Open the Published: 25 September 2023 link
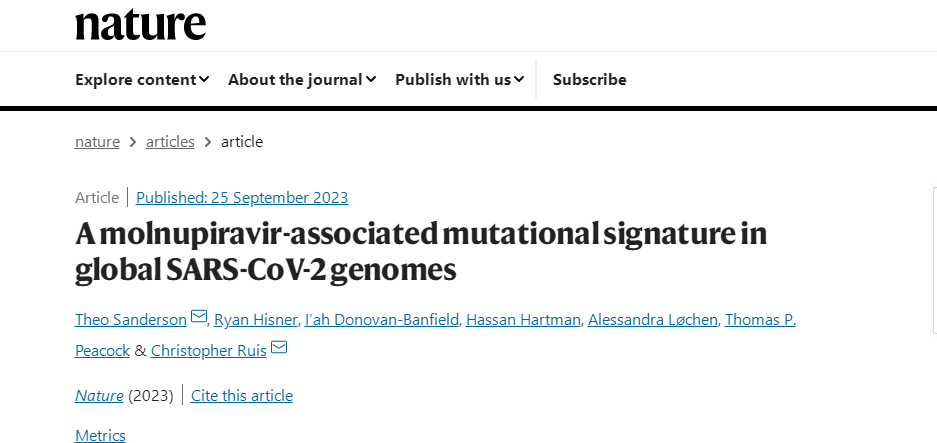Viewport: 937px width, 443px height. tap(242, 197)
